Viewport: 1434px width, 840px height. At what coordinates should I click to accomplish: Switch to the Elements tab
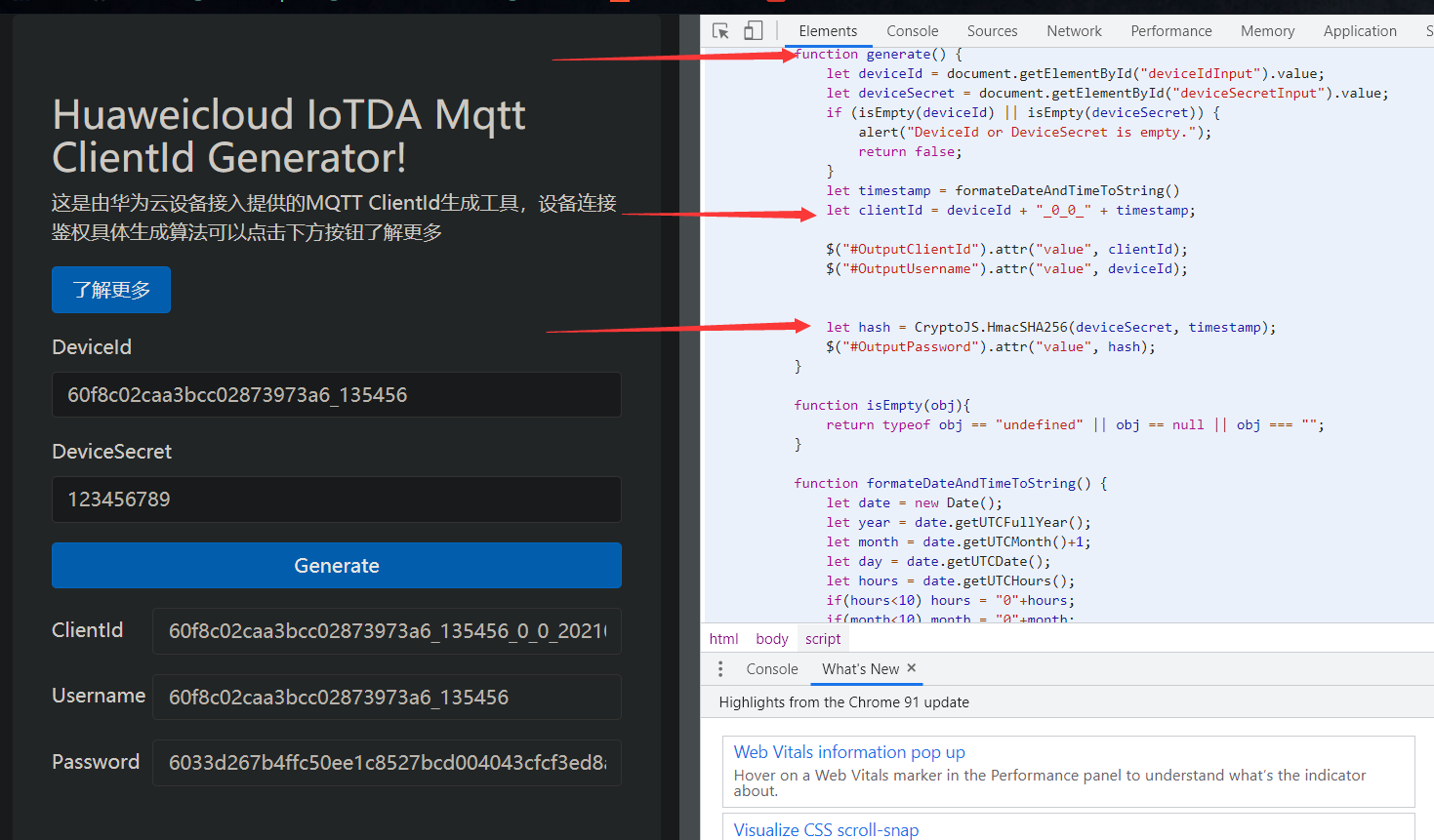[x=828, y=31]
